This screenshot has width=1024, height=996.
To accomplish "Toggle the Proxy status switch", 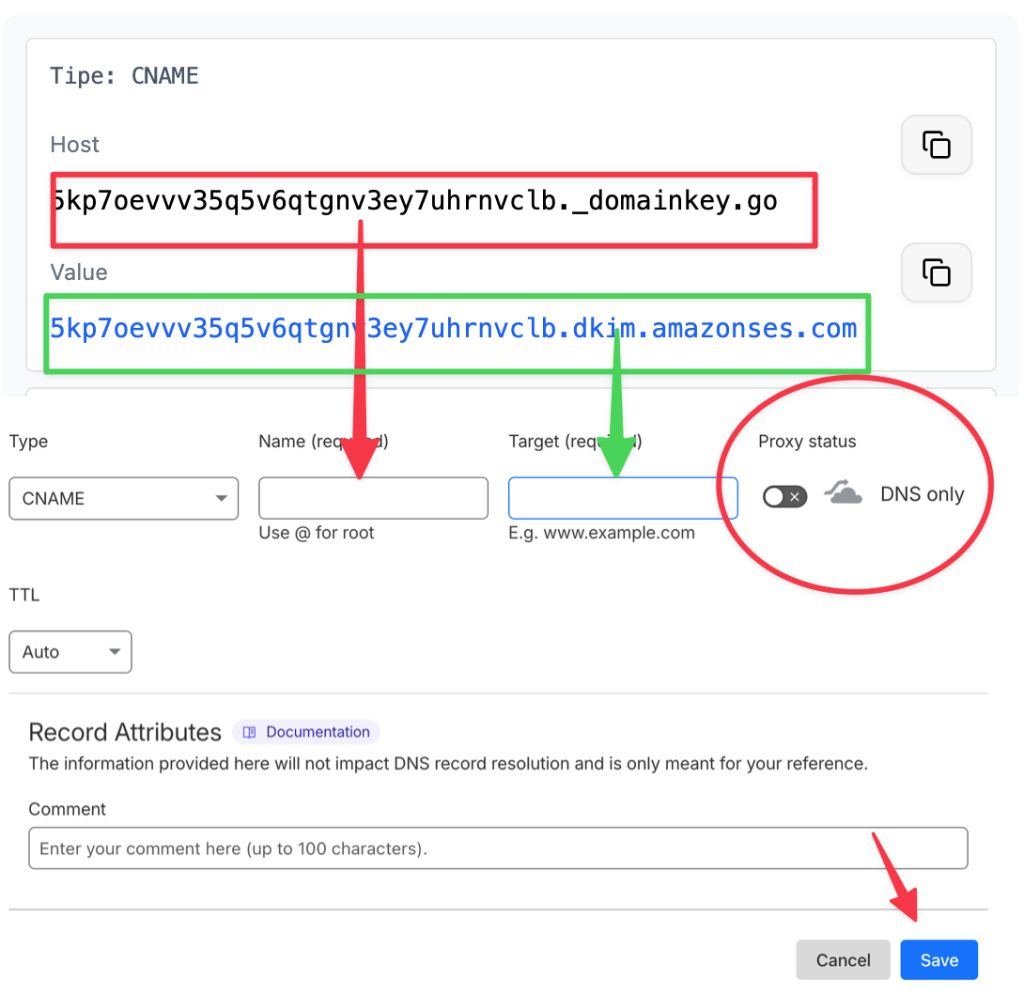I will click(784, 496).
